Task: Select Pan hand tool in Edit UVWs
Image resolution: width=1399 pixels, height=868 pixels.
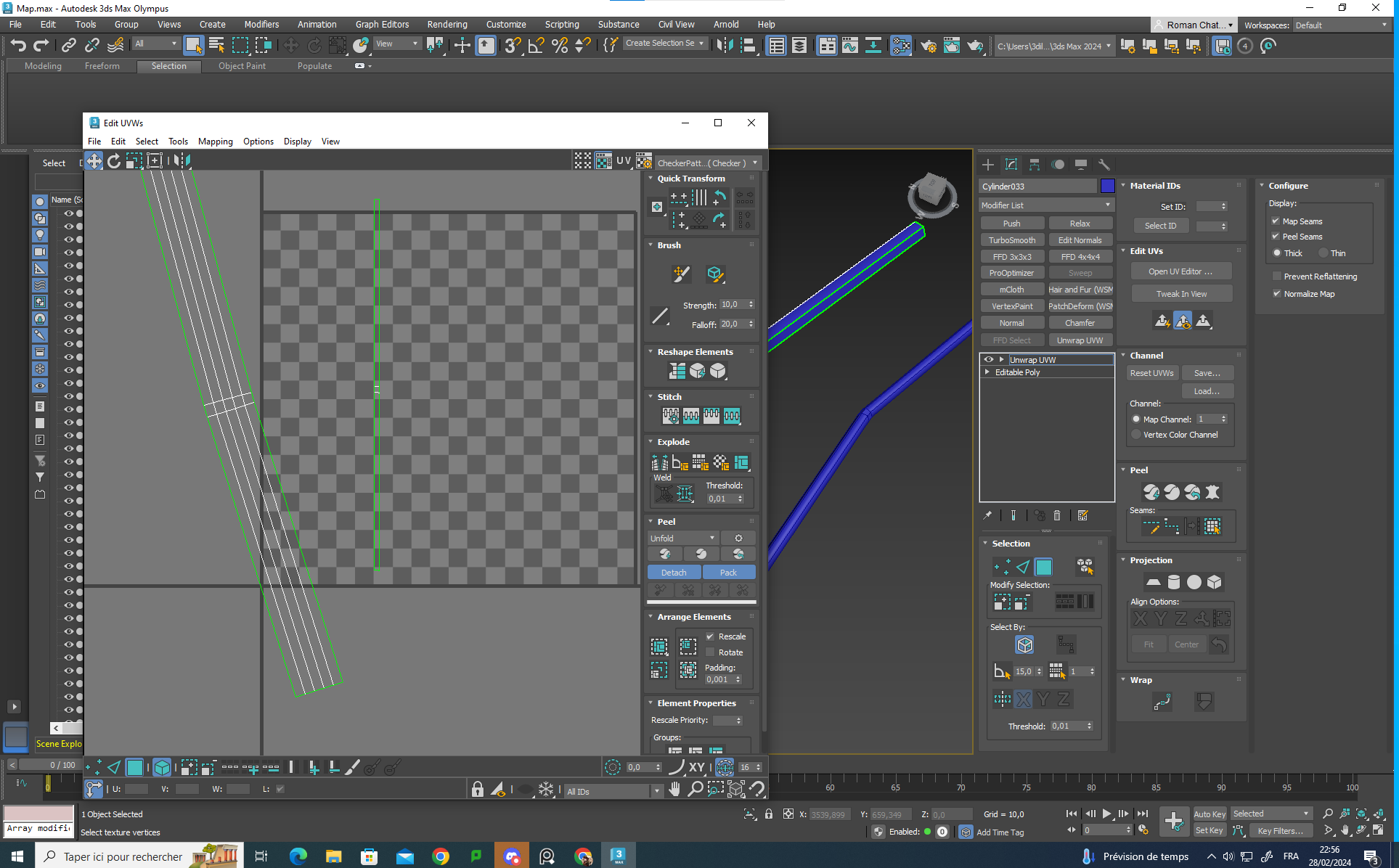Action: tap(674, 789)
